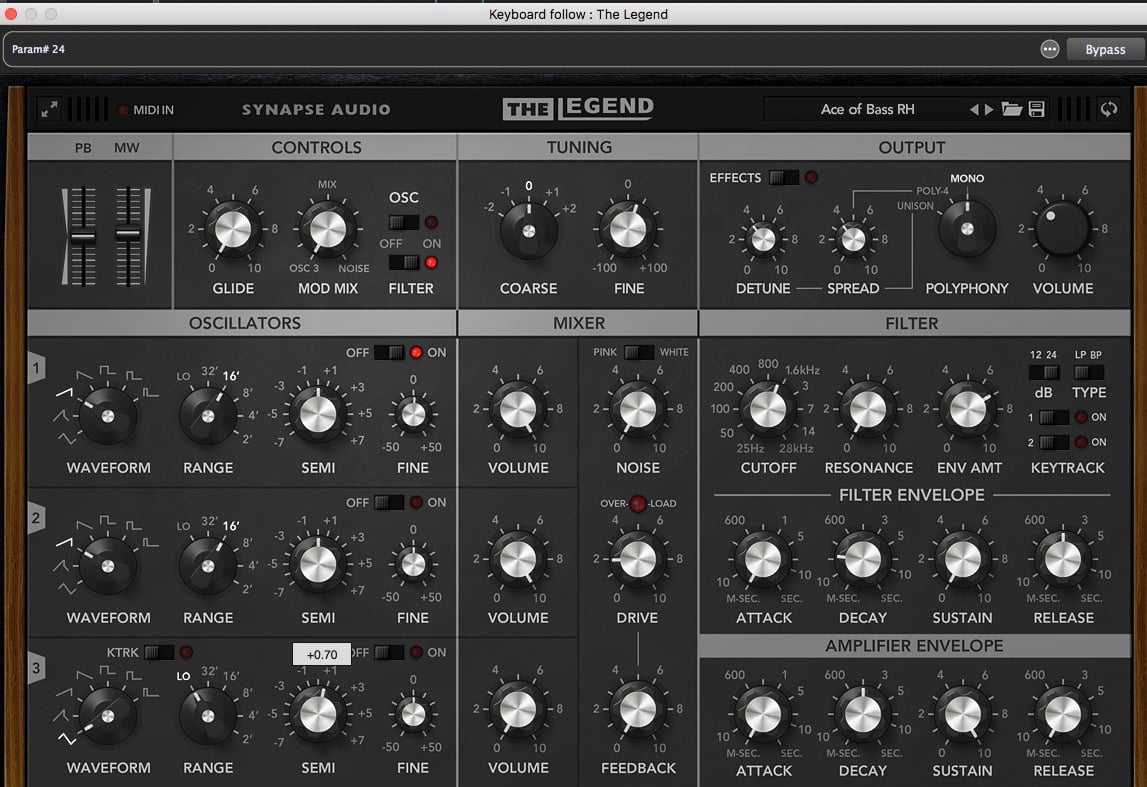Screen dimensions: 1147x787
Task: Click the SPREAD knob
Action: pos(853,239)
